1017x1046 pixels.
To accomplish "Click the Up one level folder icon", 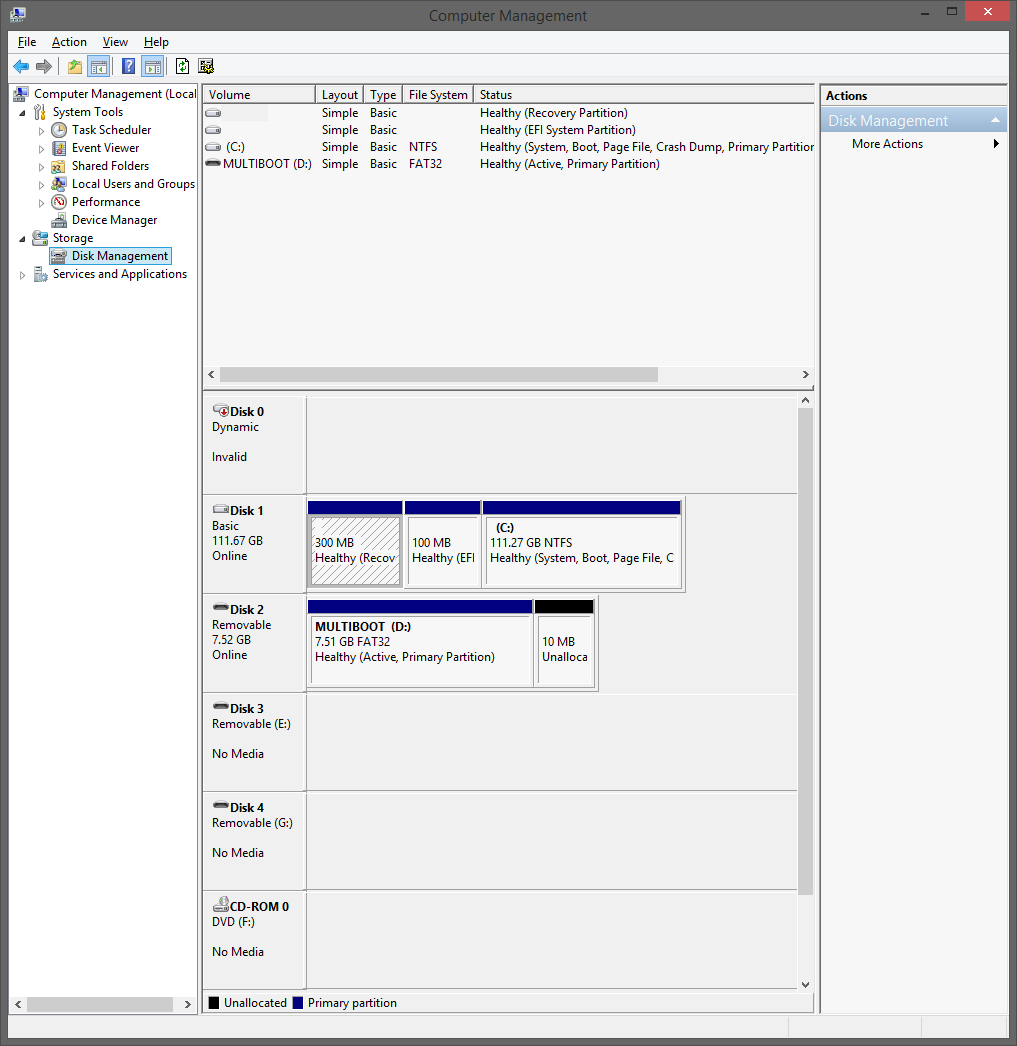I will tap(74, 66).
